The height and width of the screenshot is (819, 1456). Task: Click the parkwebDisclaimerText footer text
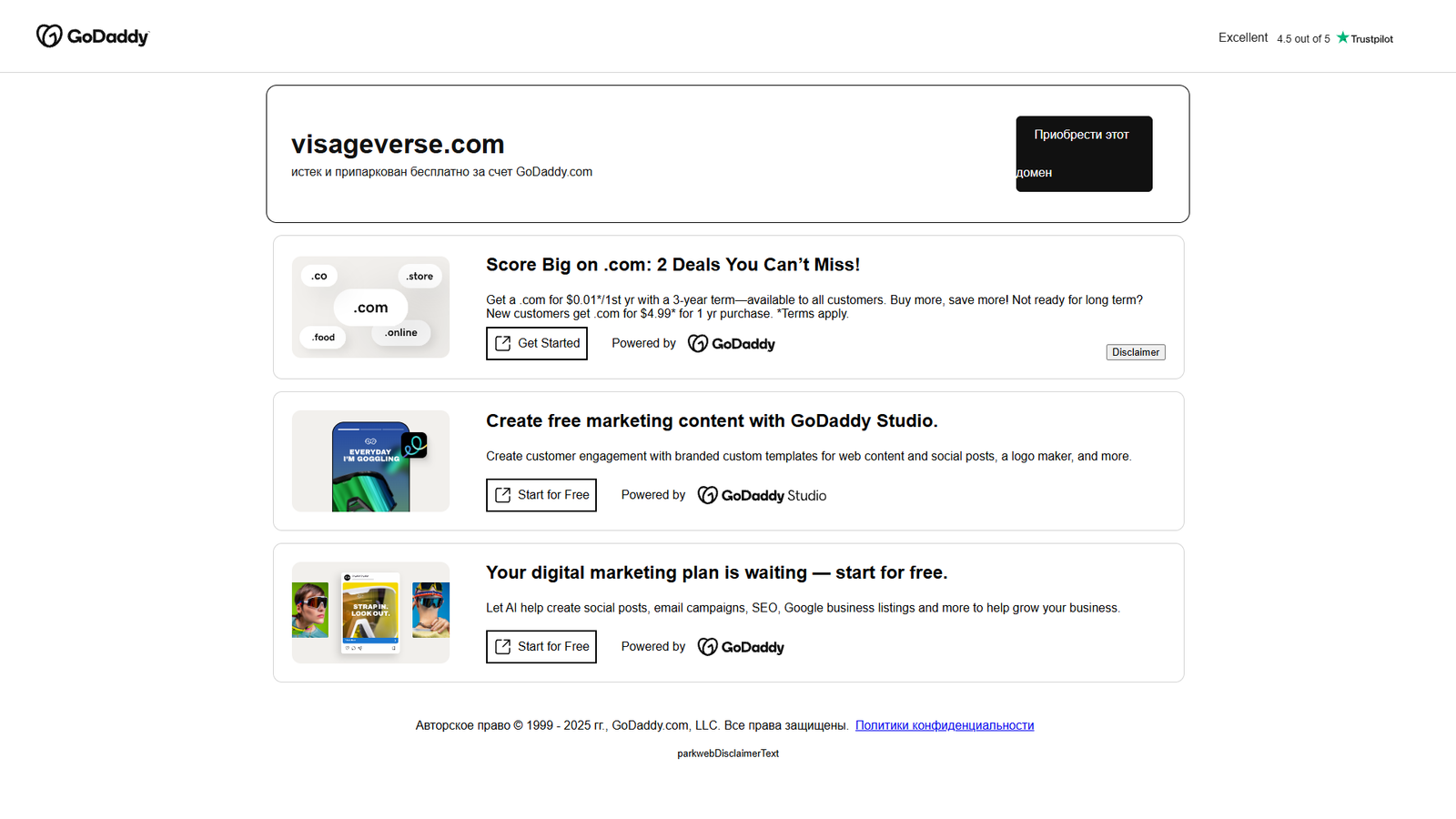coord(728,753)
